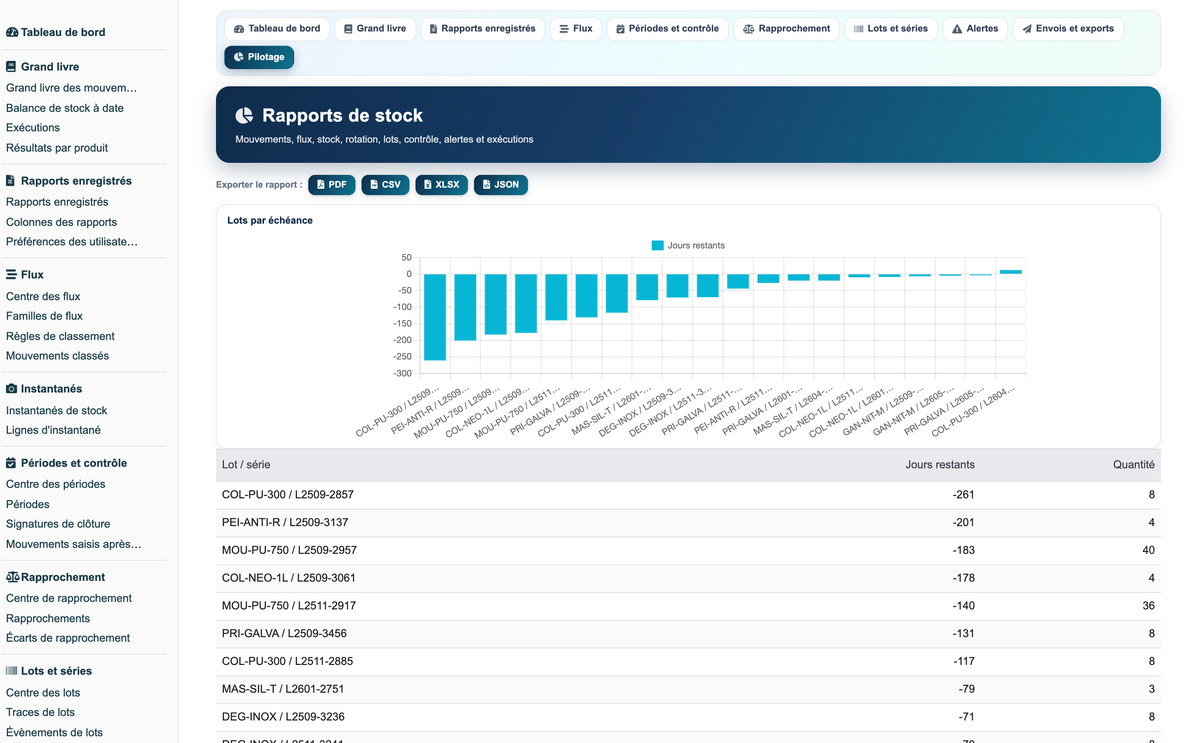Image resolution: width=1200 pixels, height=743 pixels.
Task: Open the Rapprochement top tab
Action: (x=787, y=29)
